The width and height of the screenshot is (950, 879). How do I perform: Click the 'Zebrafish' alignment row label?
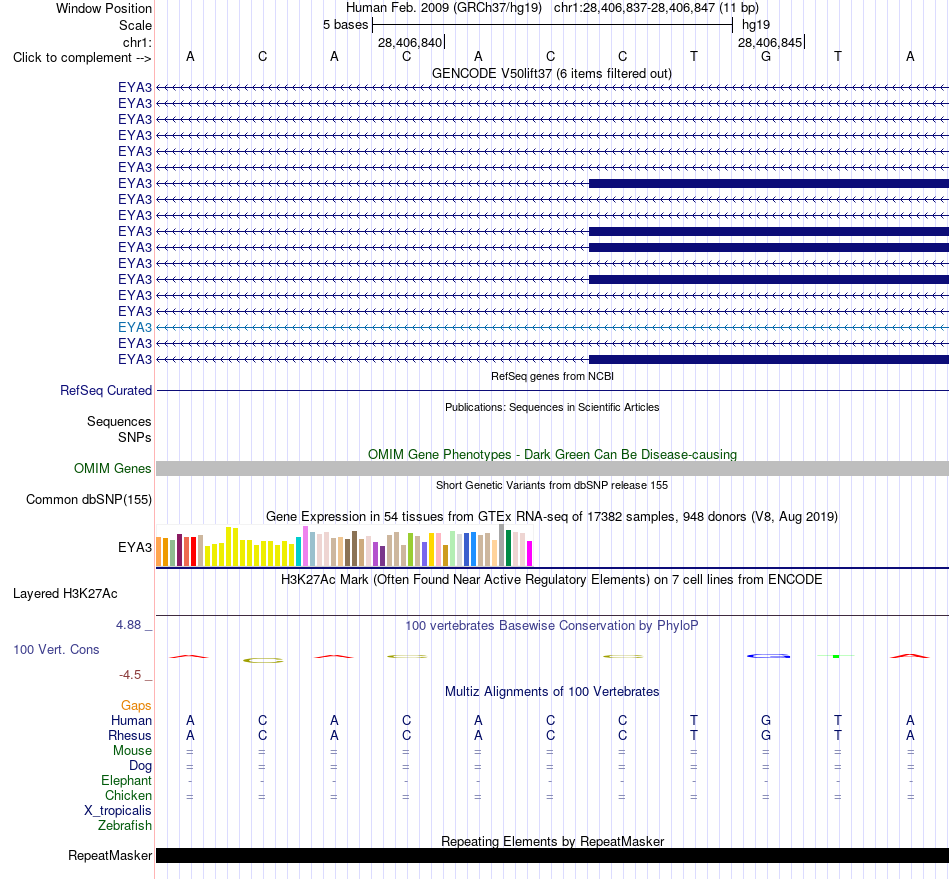coord(125,826)
